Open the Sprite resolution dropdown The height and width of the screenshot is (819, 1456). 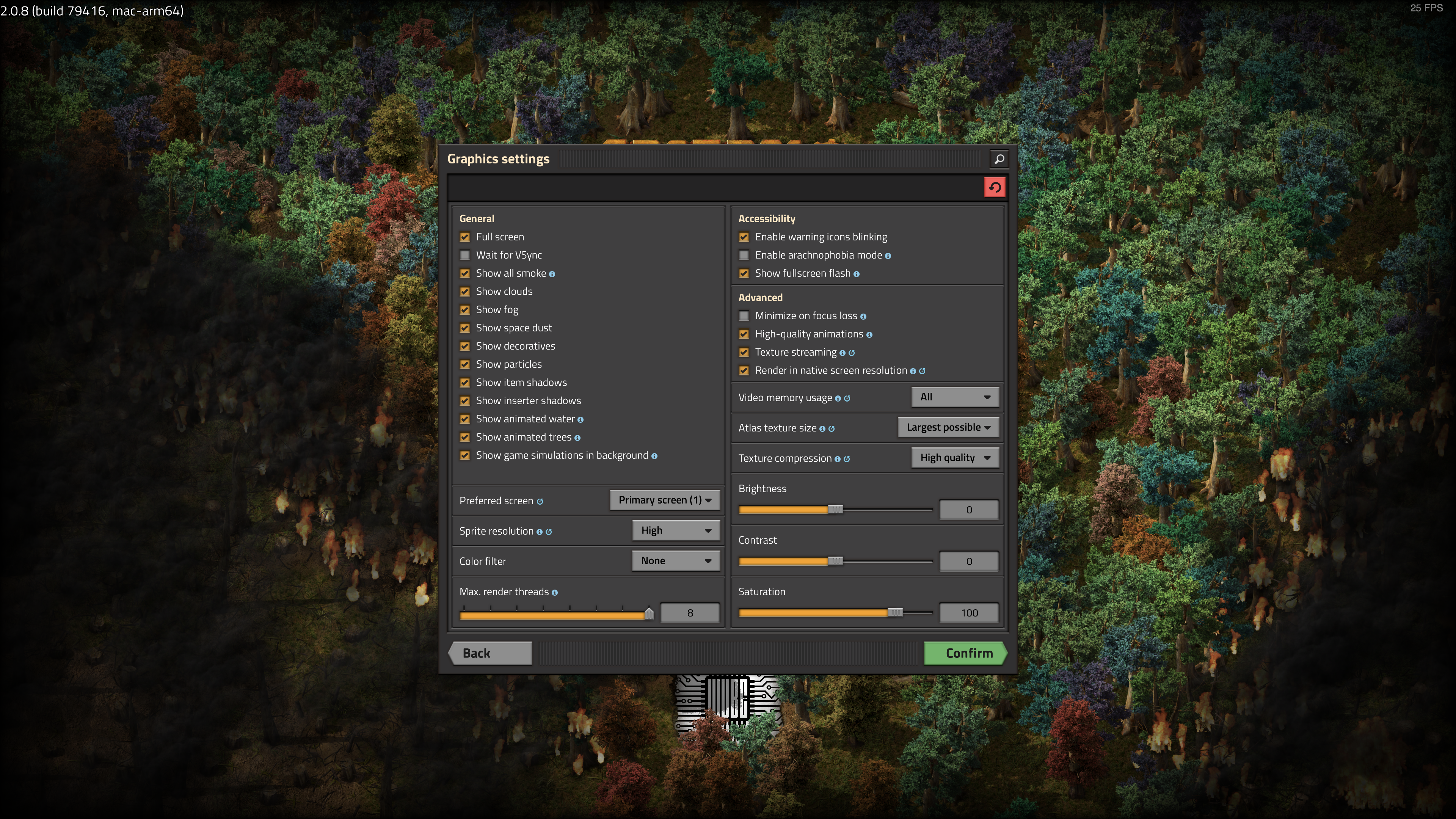pyautogui.click(x=675, y=530)
